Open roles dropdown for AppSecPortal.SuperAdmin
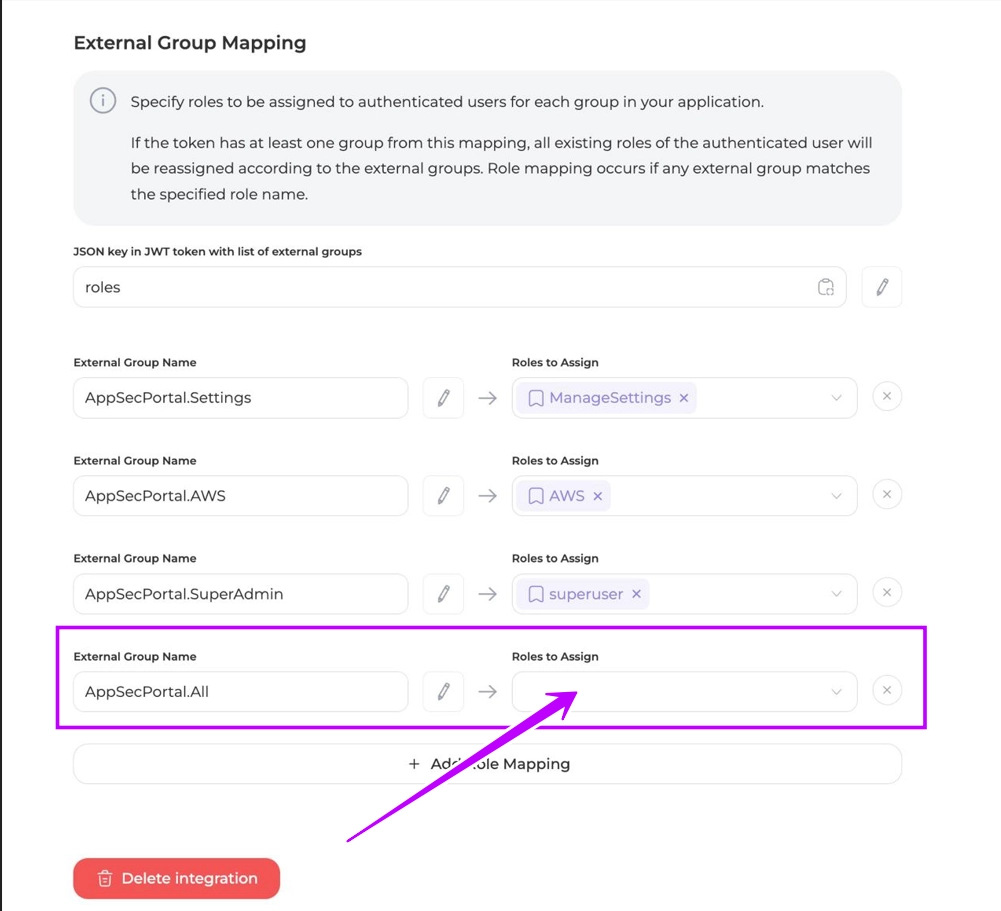1001x911 pixels. click(x=837, y=594)
